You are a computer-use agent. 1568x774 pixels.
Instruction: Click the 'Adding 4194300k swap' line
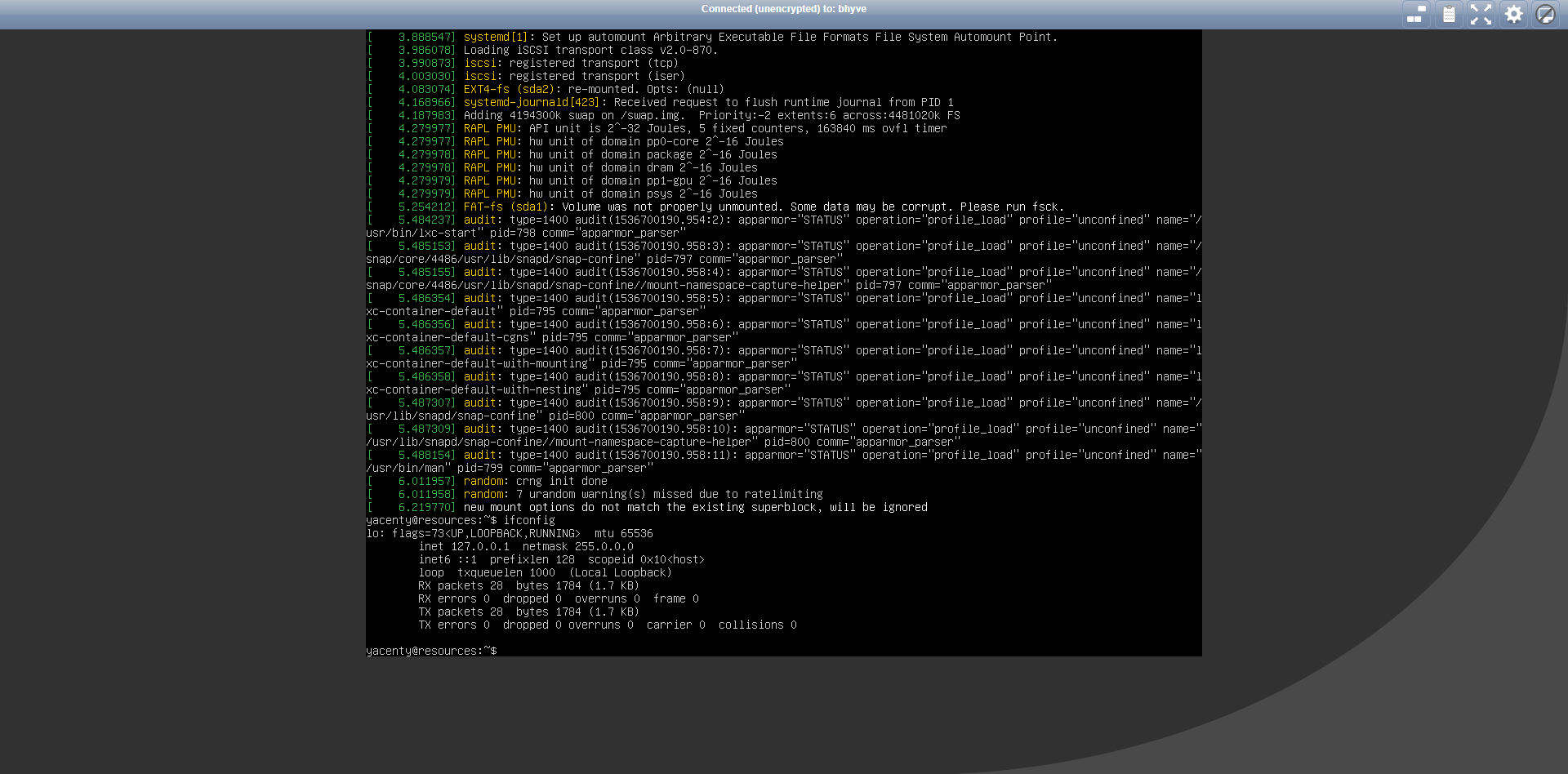click(x=663, y=115)
